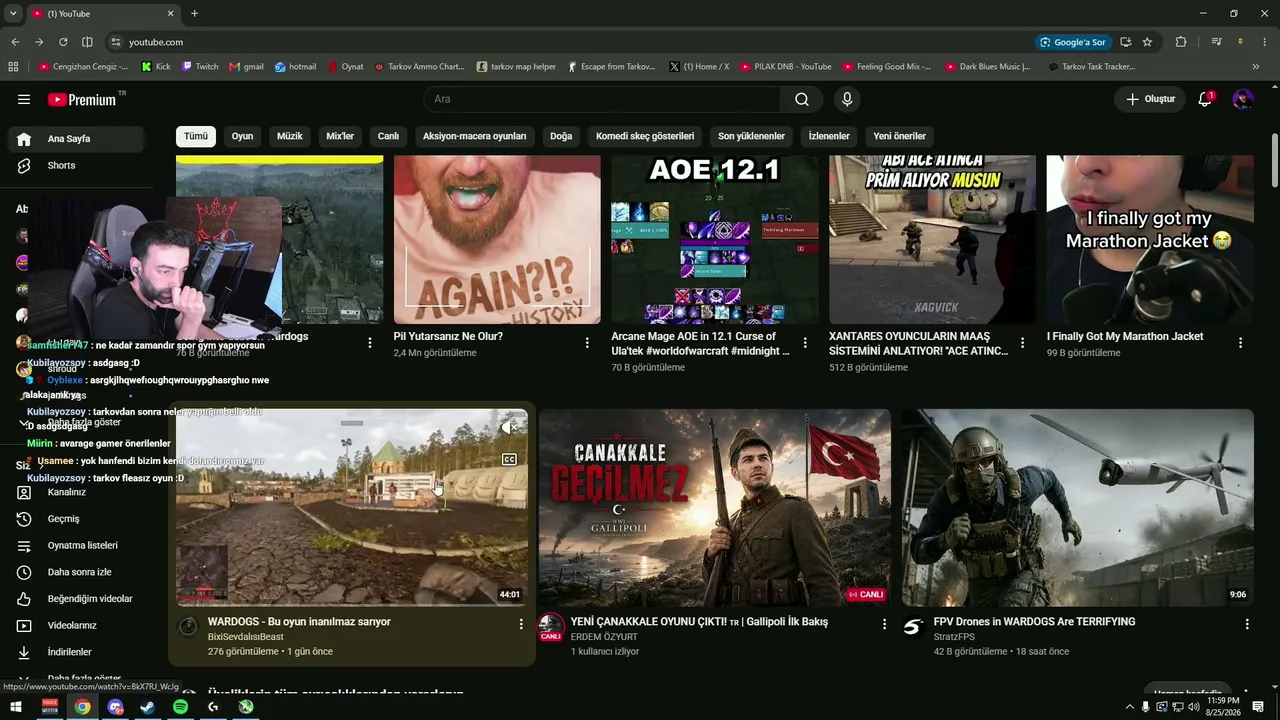The image size is (1280, 720).
Task: Open the StratzFPS channel avatar
Action: coord(913,627)
